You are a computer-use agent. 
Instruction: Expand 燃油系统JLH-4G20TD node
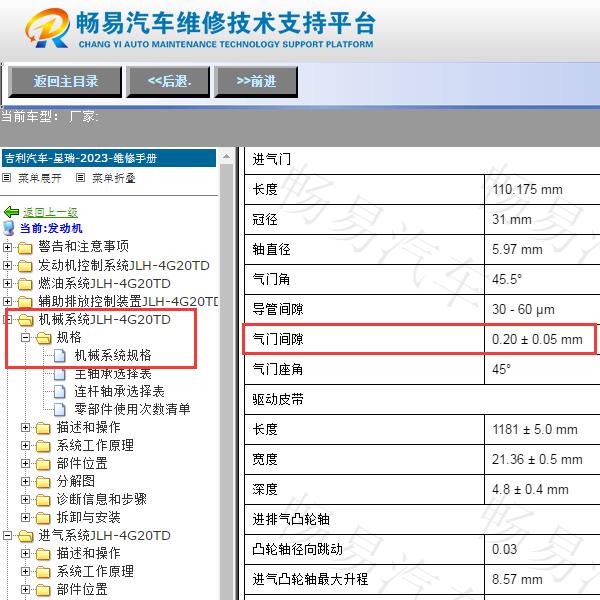[x=7, y=283]
